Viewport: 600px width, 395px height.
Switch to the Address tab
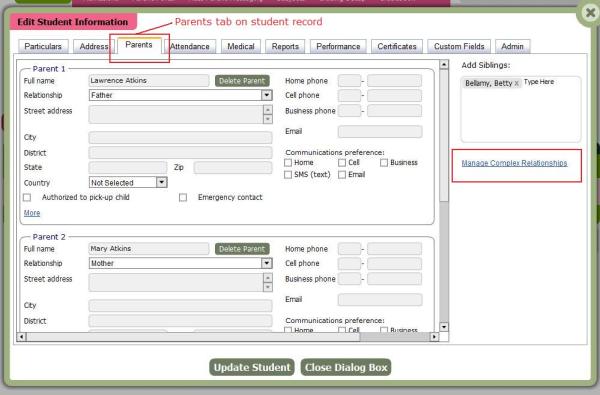click(94, 46)
